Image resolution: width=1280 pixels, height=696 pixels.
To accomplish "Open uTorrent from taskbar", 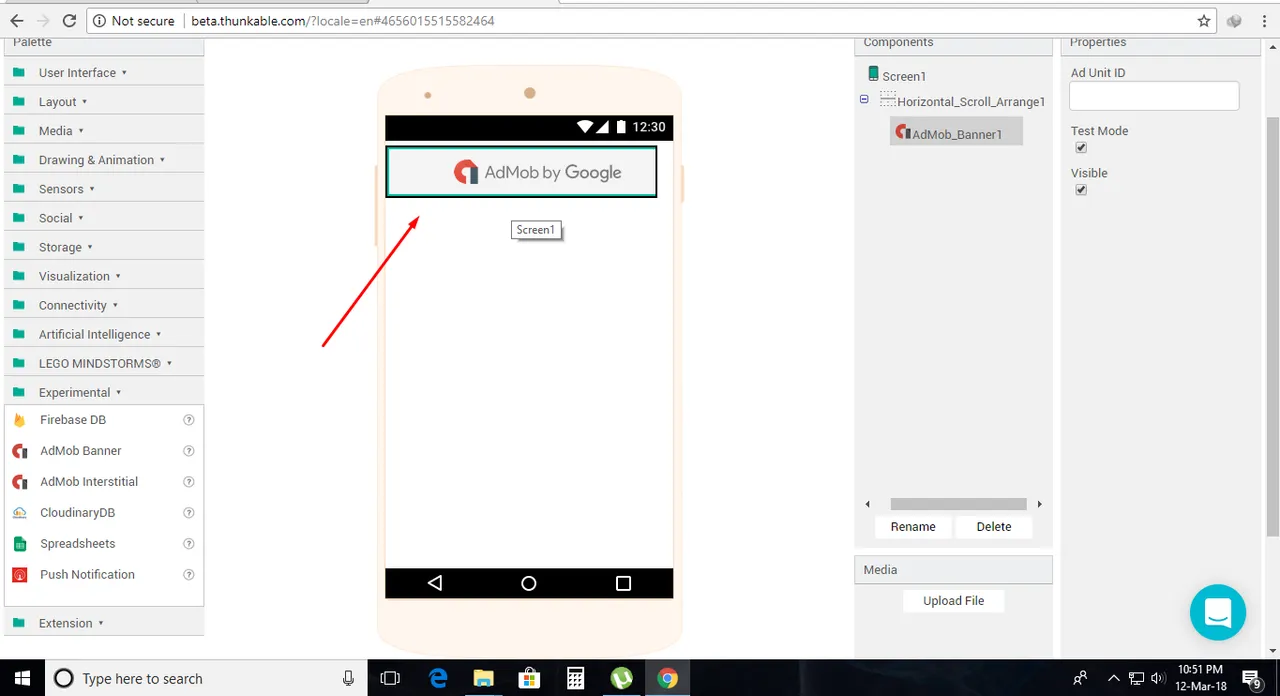I will coord(621,678).
